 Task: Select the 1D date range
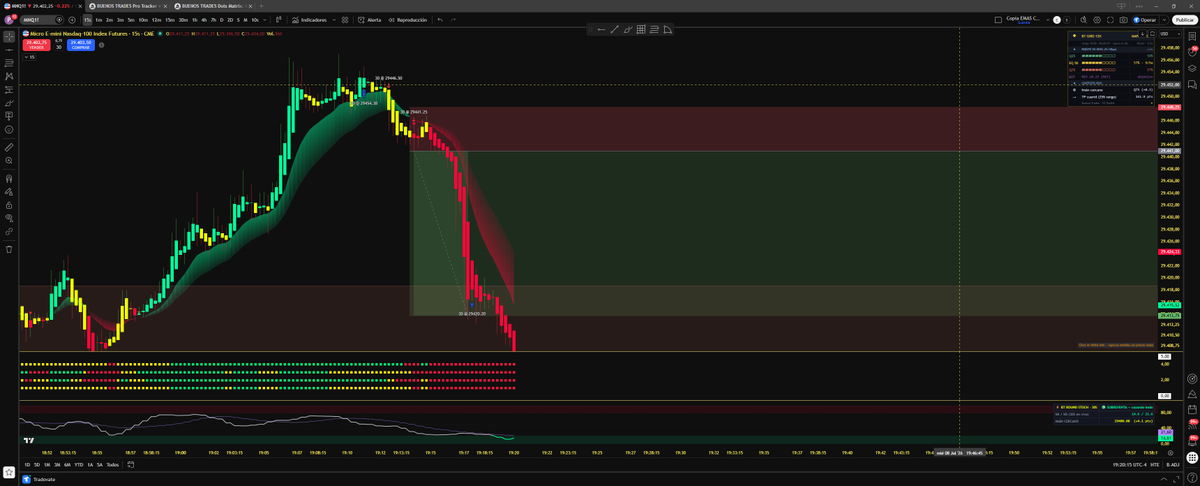pyautogui.click(x=27, y=464)
